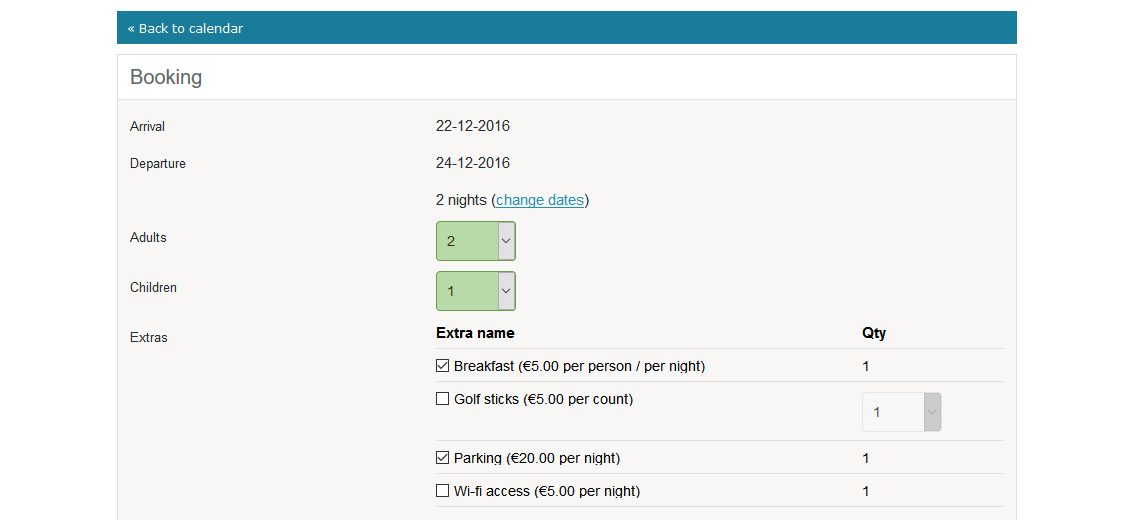Screen dimensions: 1140x520
Task: Enable the Wi-fi access checkbox
Action: (x=442, y=490)
